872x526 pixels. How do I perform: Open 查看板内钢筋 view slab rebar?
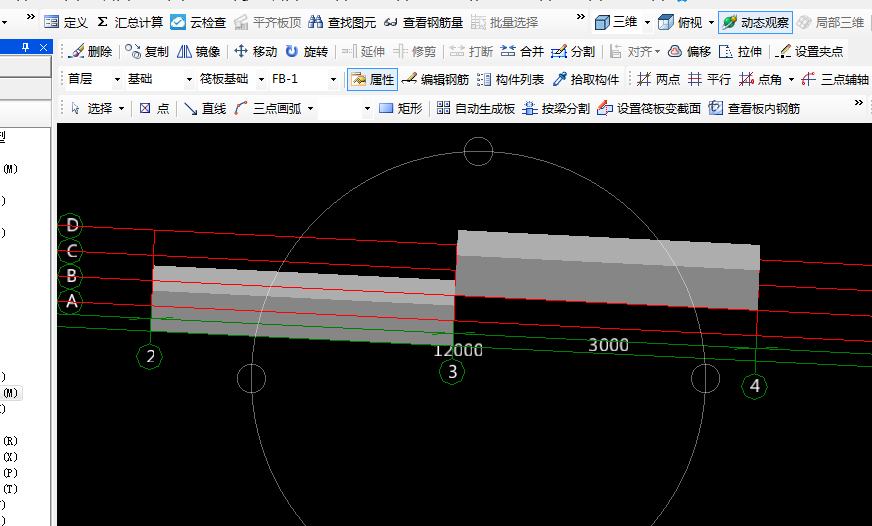pyautogui.click(x=754, y=108)
